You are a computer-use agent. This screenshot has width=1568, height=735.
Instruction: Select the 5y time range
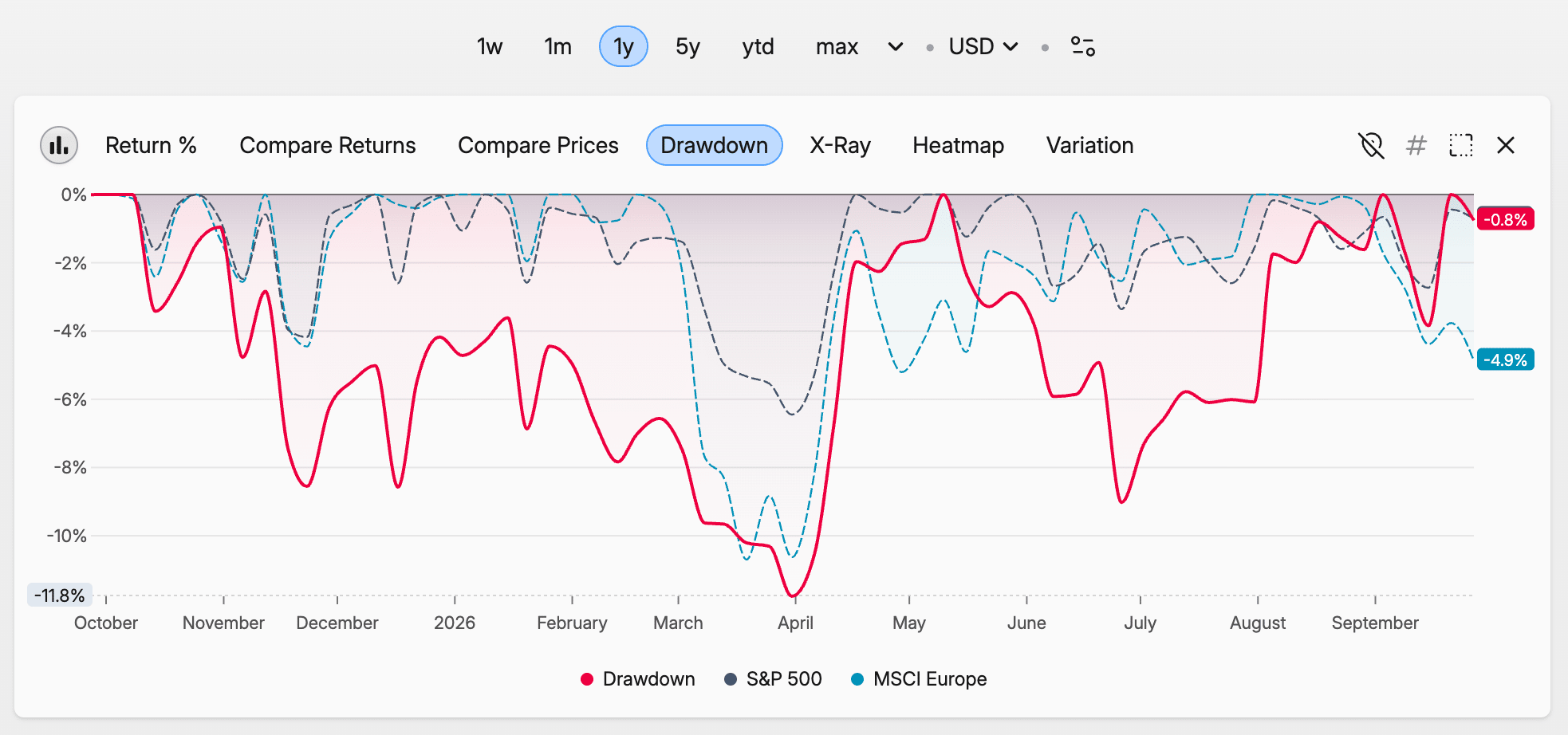[x=687, y=46]
